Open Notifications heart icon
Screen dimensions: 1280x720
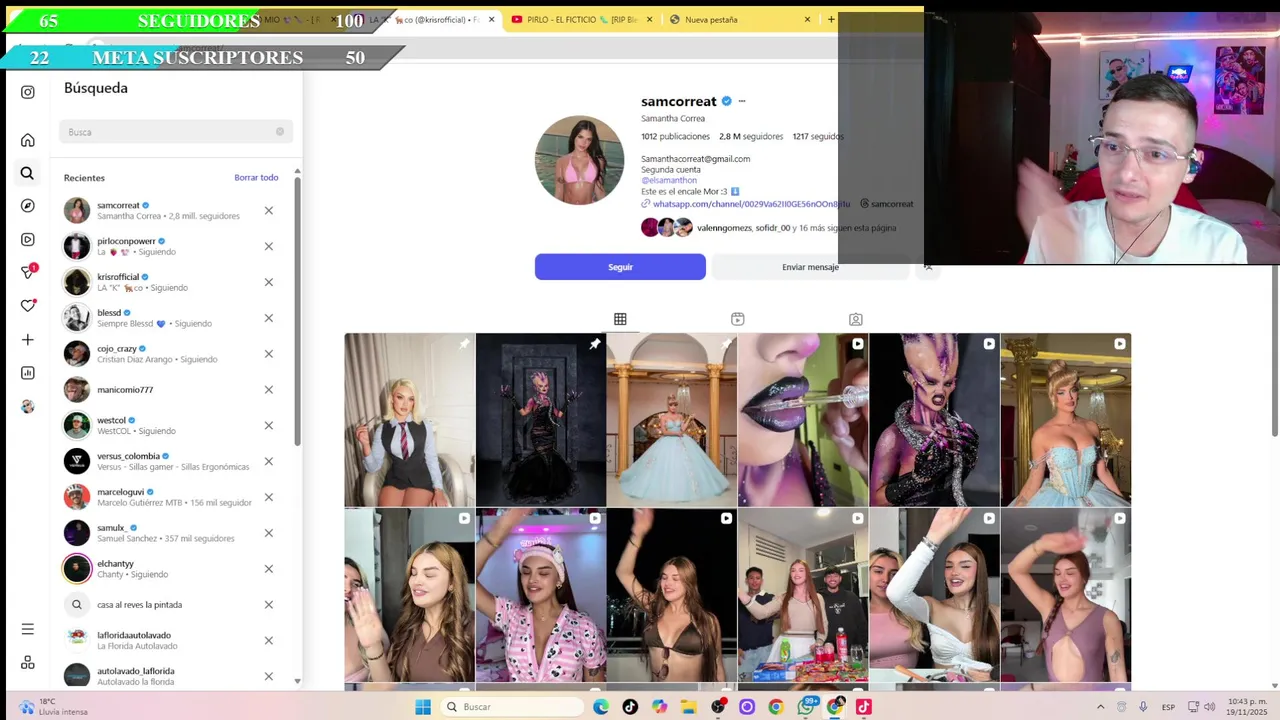[x=28, y=305]
